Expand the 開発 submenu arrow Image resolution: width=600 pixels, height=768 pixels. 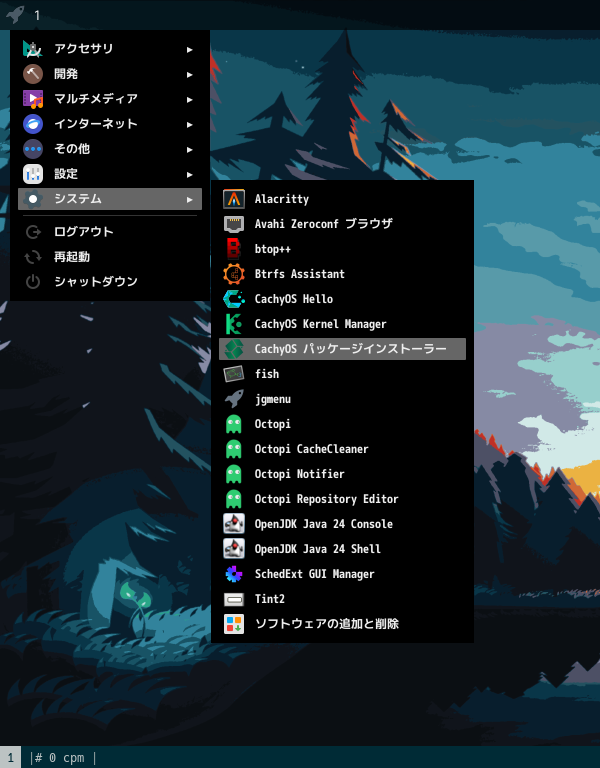tap(190, 74)
